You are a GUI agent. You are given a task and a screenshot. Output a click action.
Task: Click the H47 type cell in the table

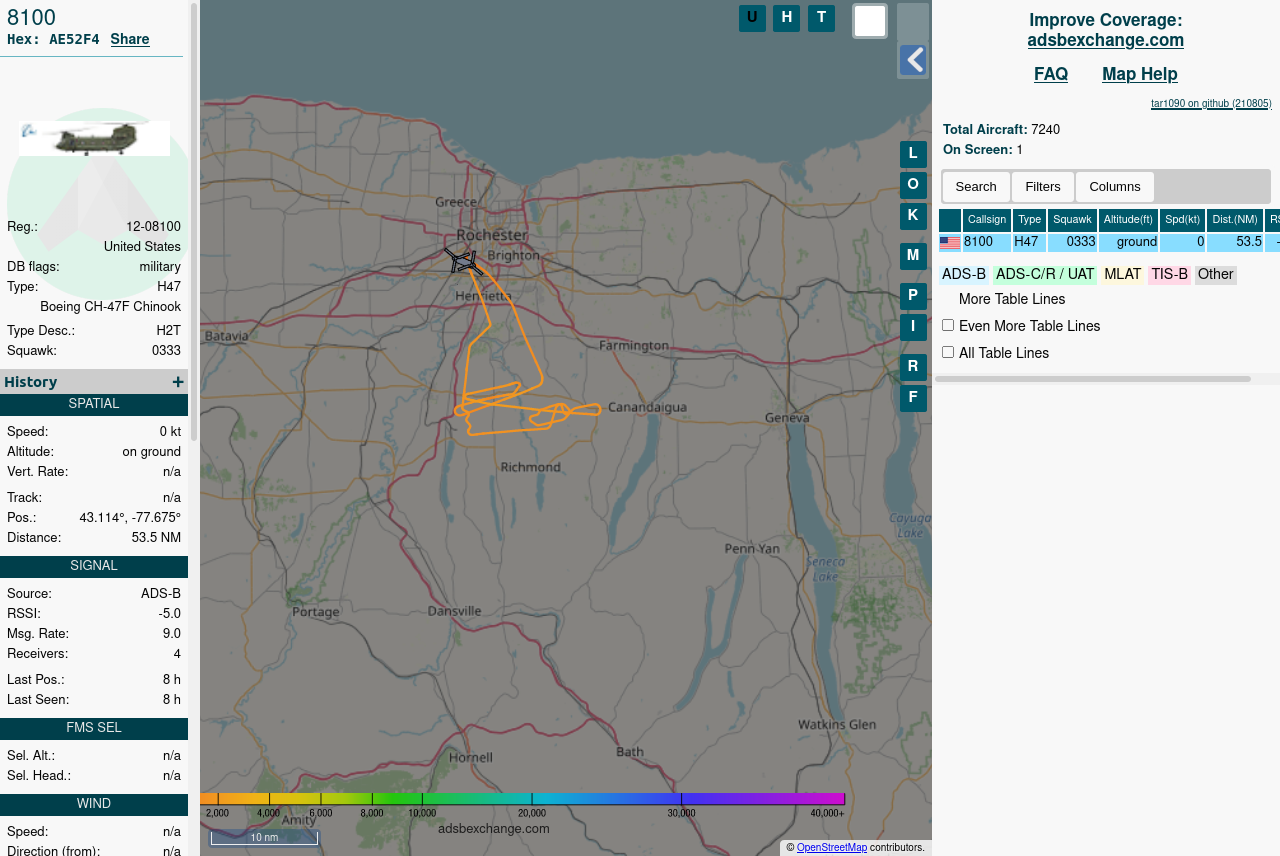[x=1029, y=242]
